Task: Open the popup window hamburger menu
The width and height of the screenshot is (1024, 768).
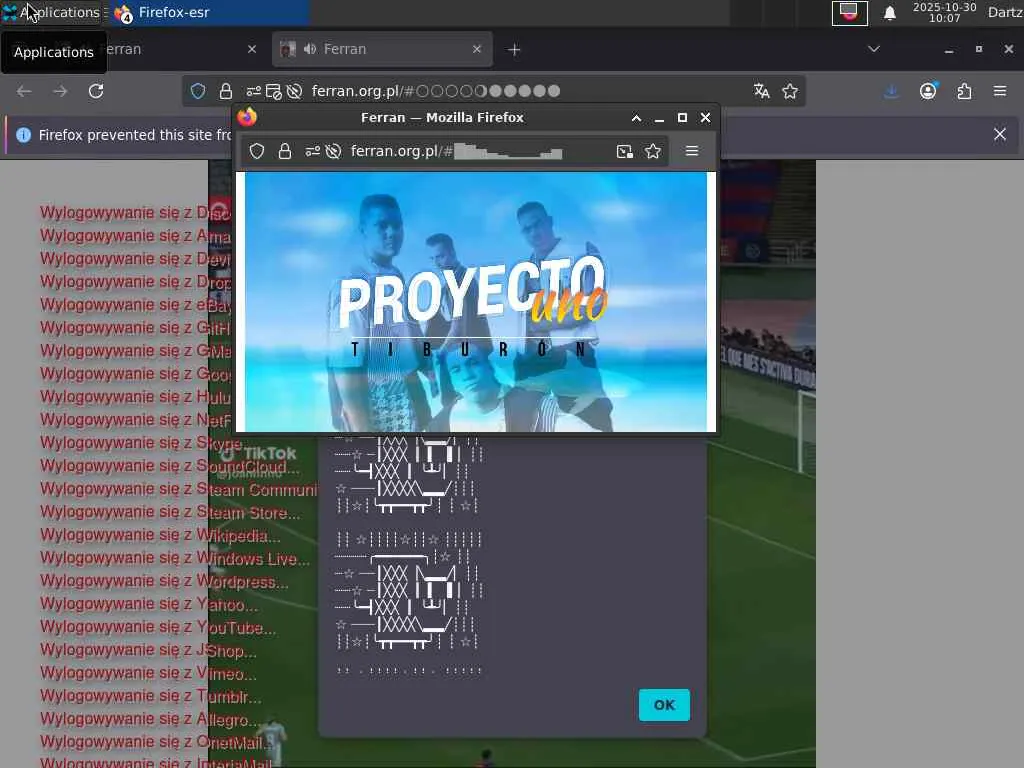Action: point(692,152)
